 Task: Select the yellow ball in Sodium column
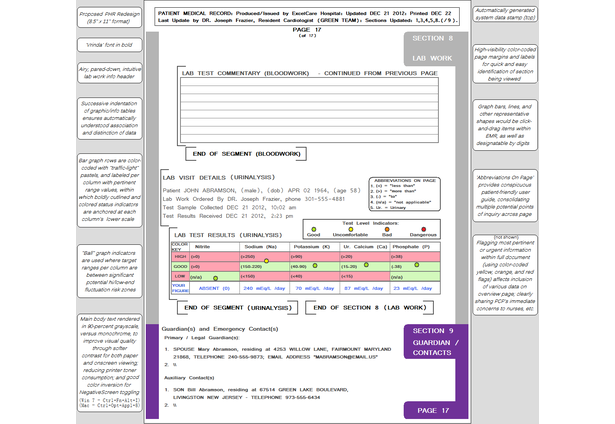266,261
